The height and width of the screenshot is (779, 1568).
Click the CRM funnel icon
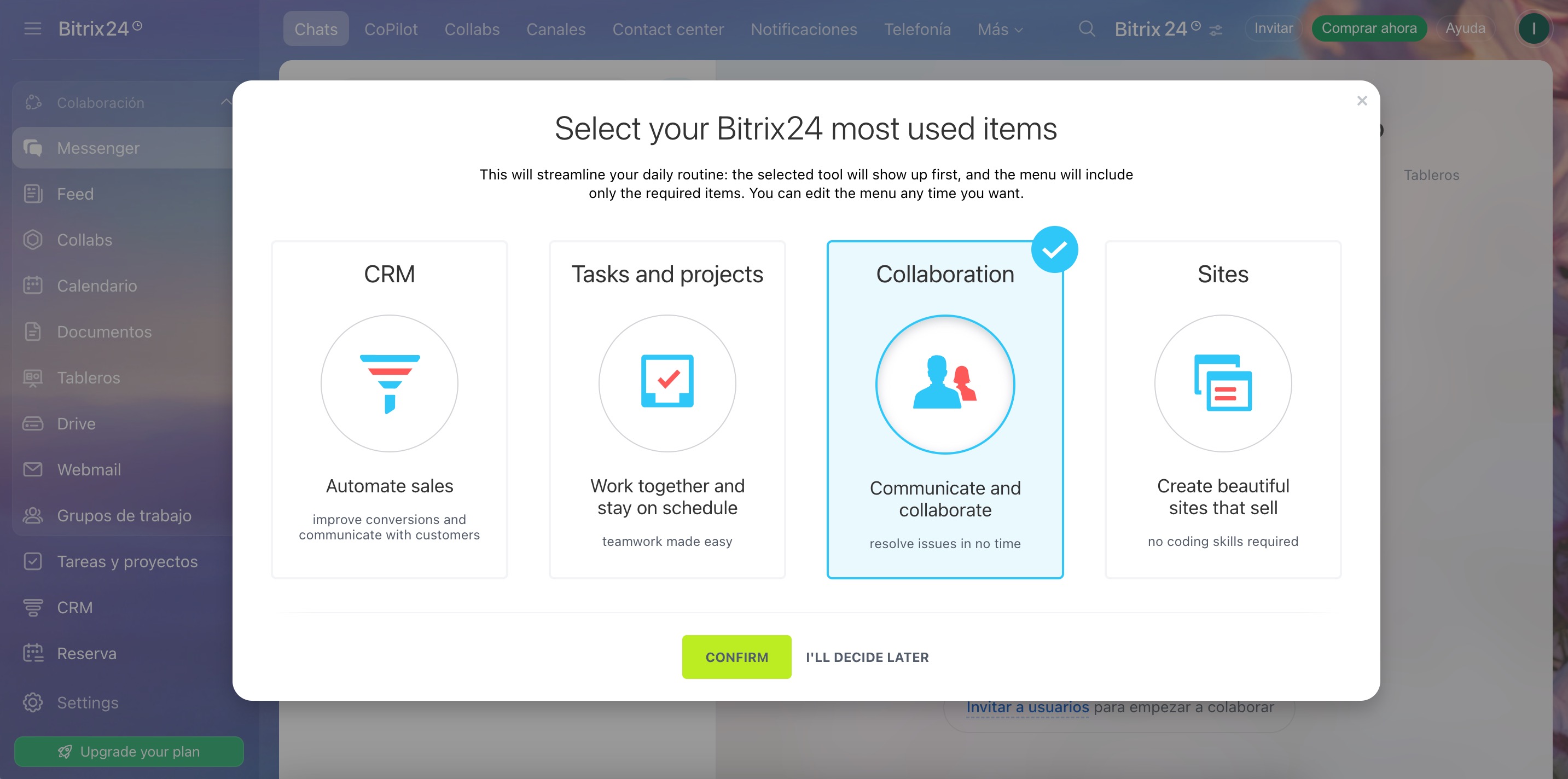390,383
